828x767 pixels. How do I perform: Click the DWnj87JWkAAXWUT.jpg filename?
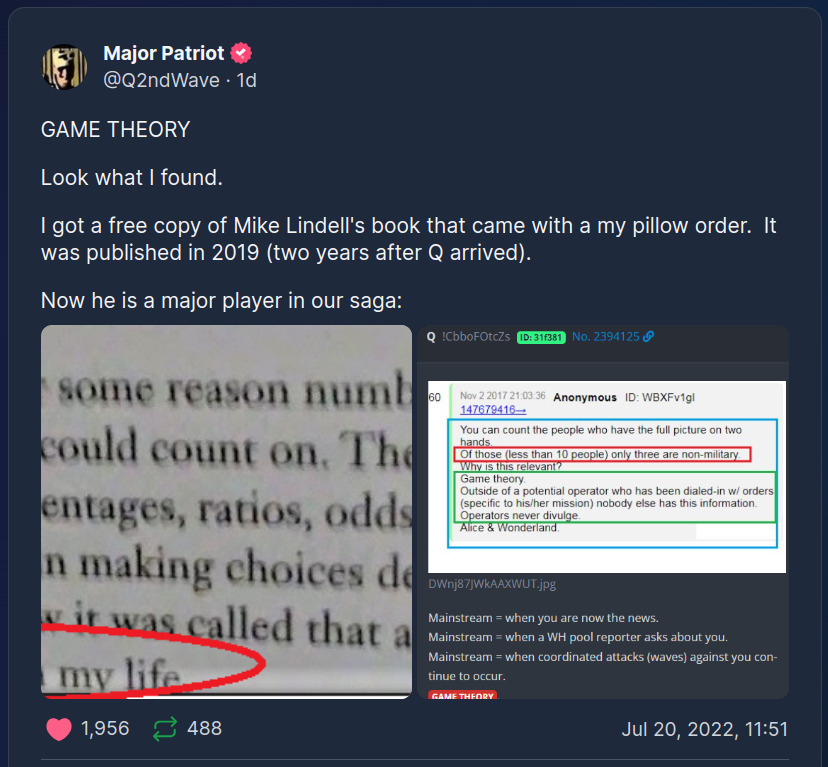click(492, 584)
